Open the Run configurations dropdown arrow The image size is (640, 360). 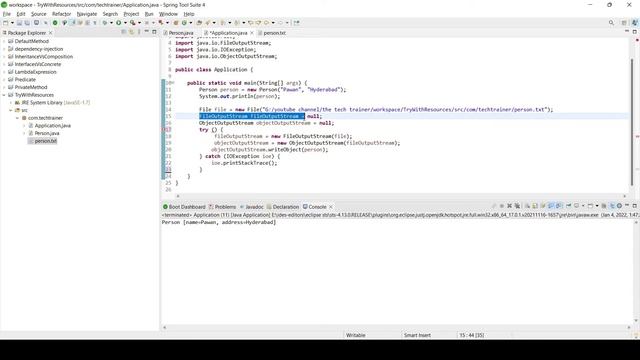pos(125,23)
